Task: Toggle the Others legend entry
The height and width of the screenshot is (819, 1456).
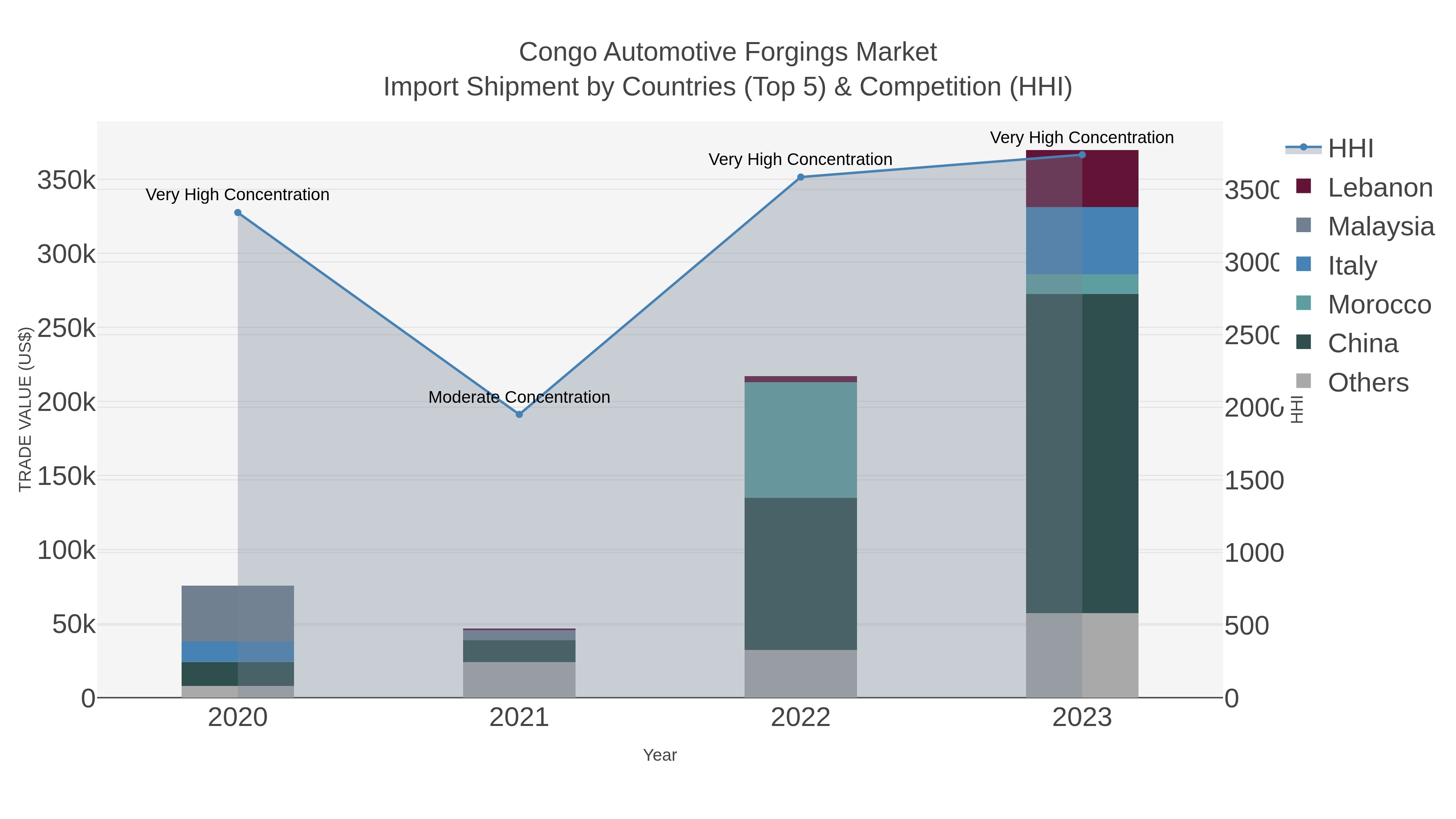Action: pyautogui.click(x=1352, y=382)
